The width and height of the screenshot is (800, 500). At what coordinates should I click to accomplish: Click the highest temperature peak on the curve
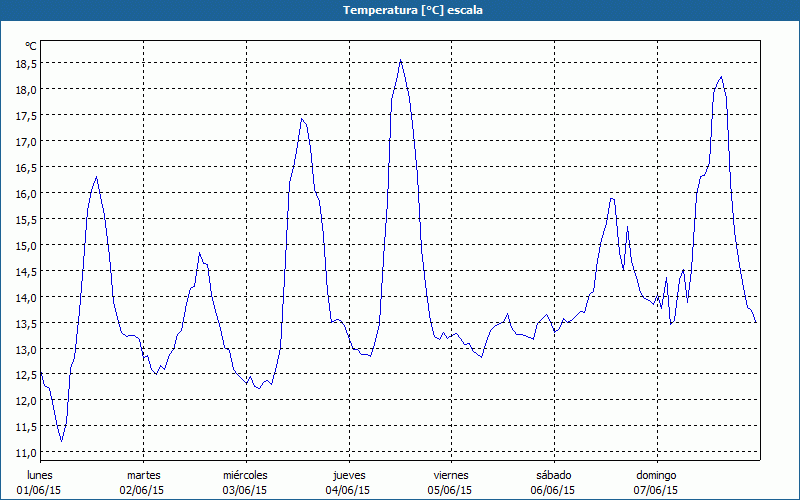point(401,60)
